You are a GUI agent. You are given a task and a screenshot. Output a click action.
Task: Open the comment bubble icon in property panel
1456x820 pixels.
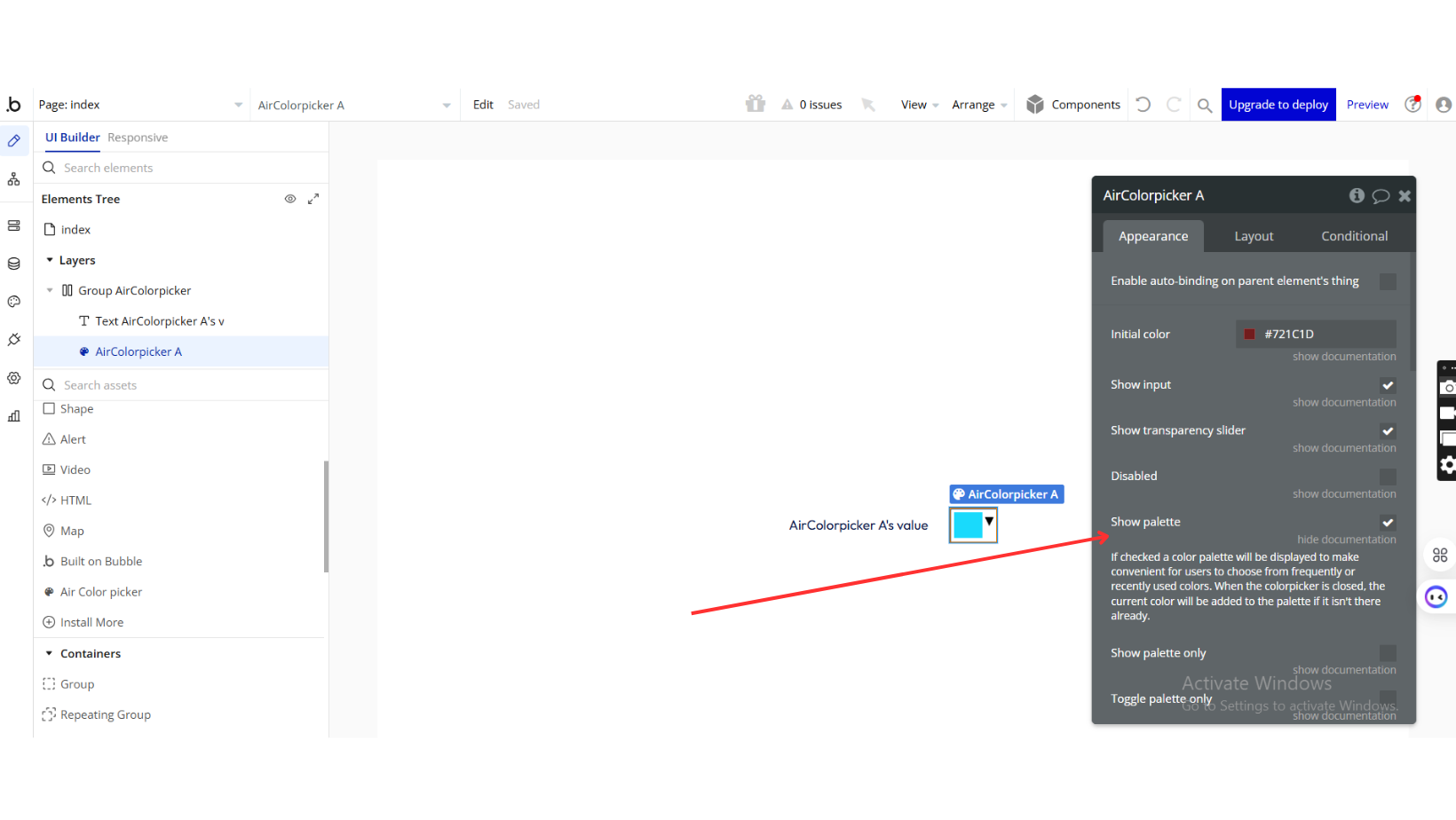coord(1381,196)
